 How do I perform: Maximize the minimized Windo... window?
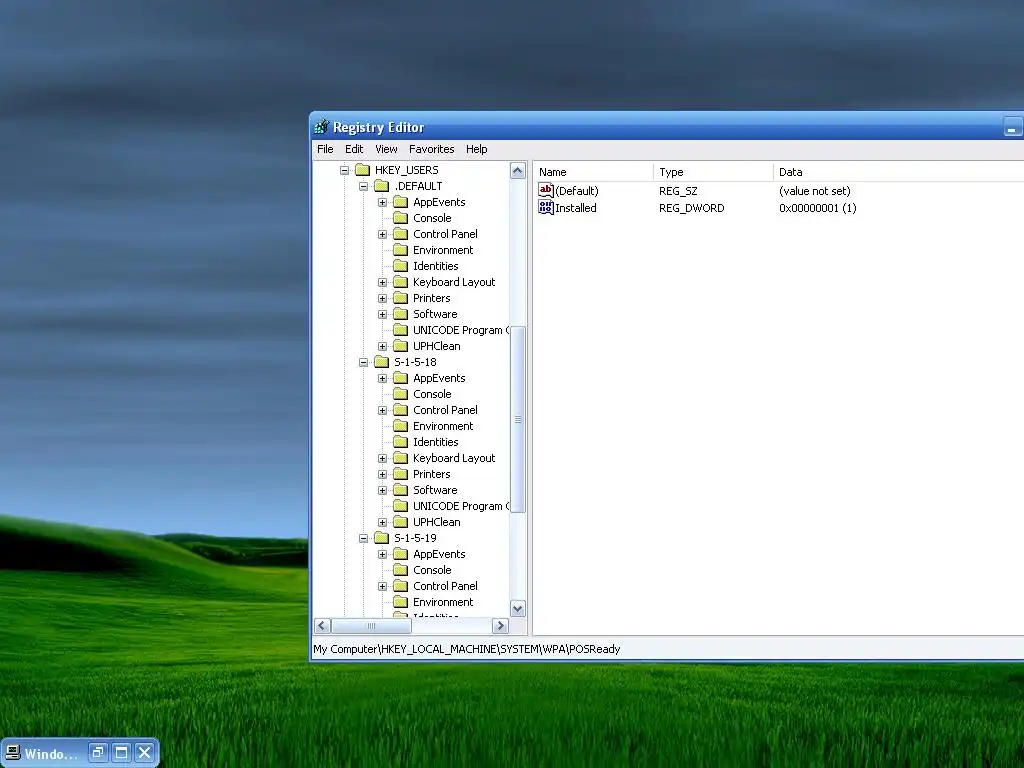pos(121,752)
